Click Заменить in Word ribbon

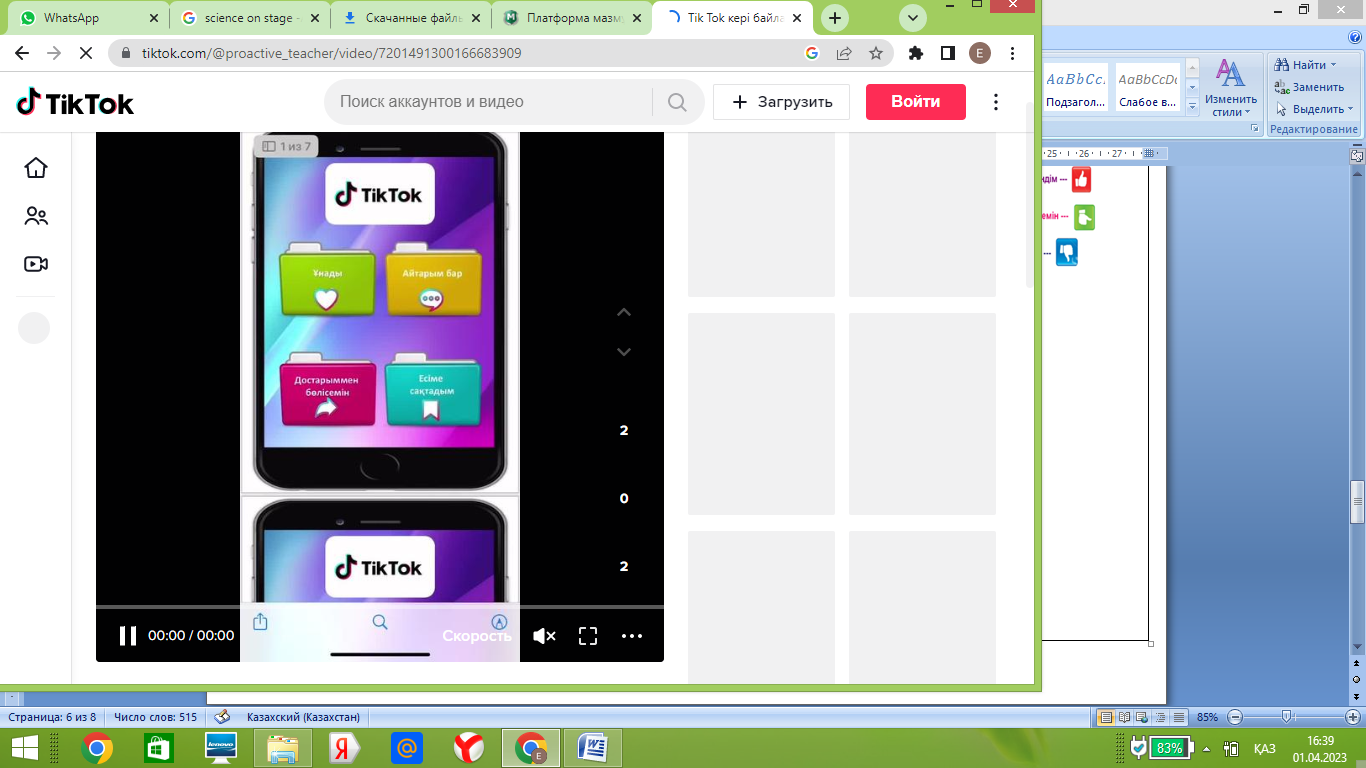click(1310, 87)
